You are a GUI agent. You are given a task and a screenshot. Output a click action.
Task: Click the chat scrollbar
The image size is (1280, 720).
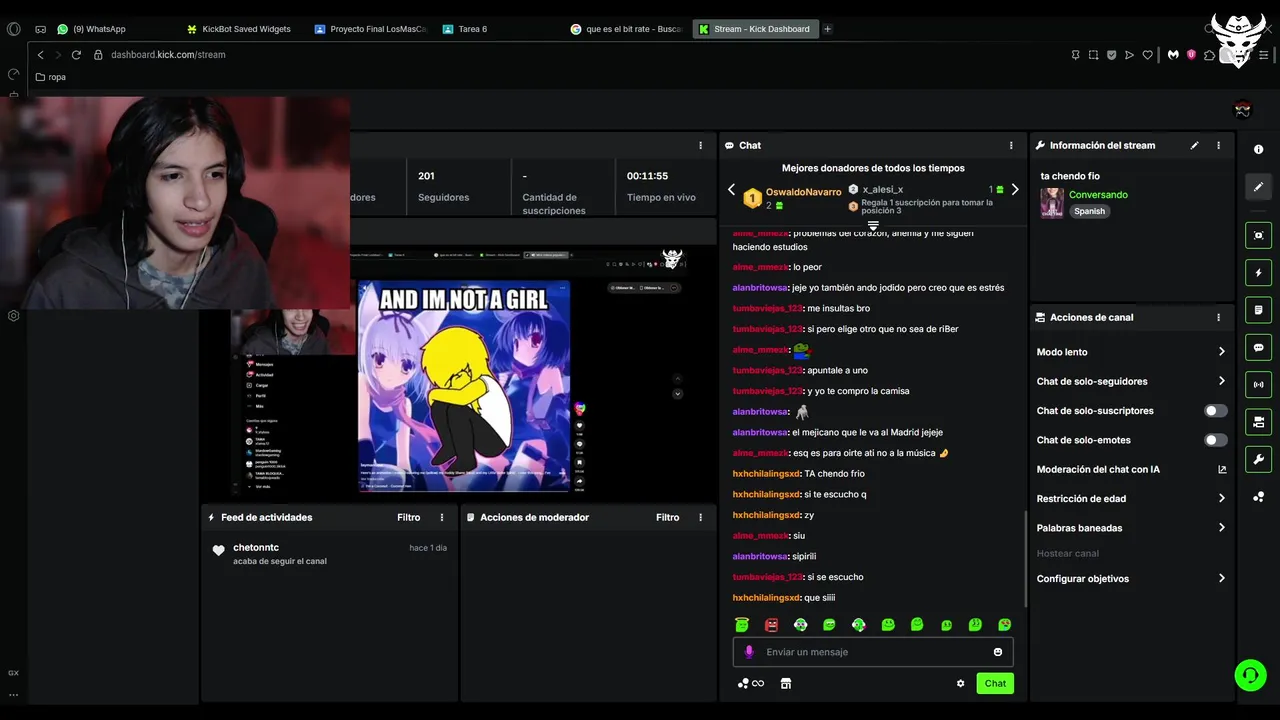(x=1025, y=557)
